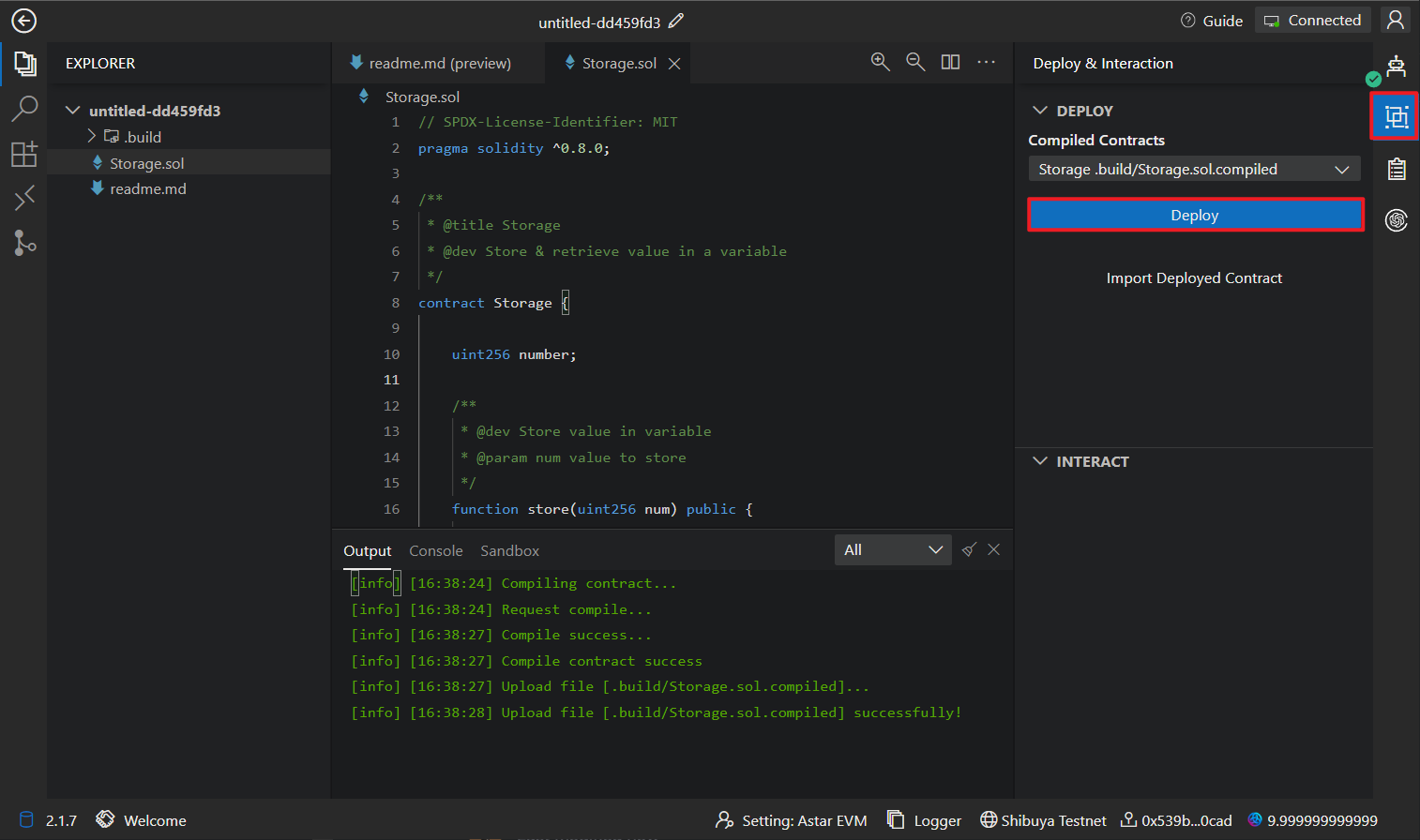Switch to the readme.md (preview) tab
The height and width of the screenshot is (840, 1420).
439,64
